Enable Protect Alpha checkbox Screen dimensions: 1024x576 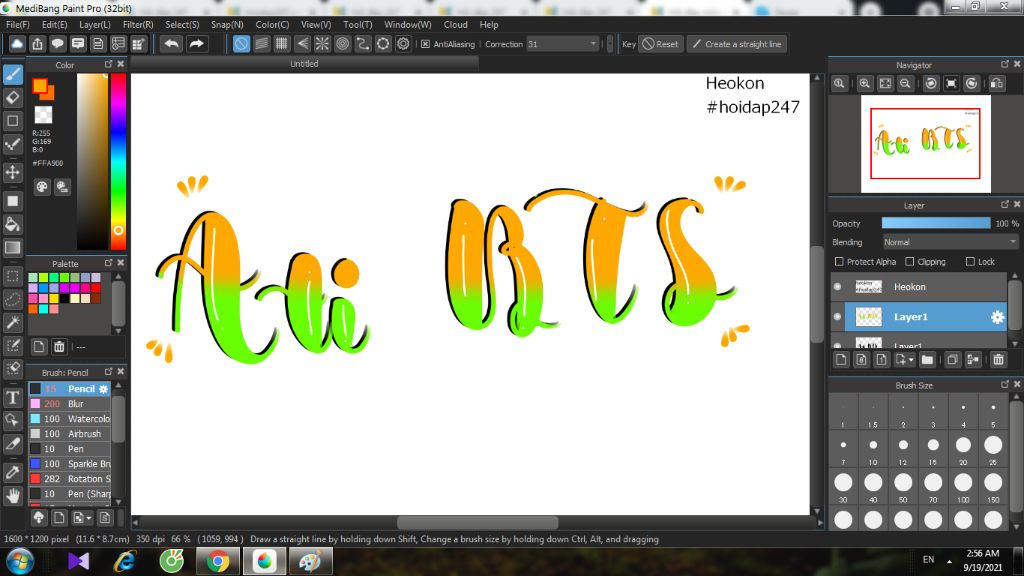839,261
